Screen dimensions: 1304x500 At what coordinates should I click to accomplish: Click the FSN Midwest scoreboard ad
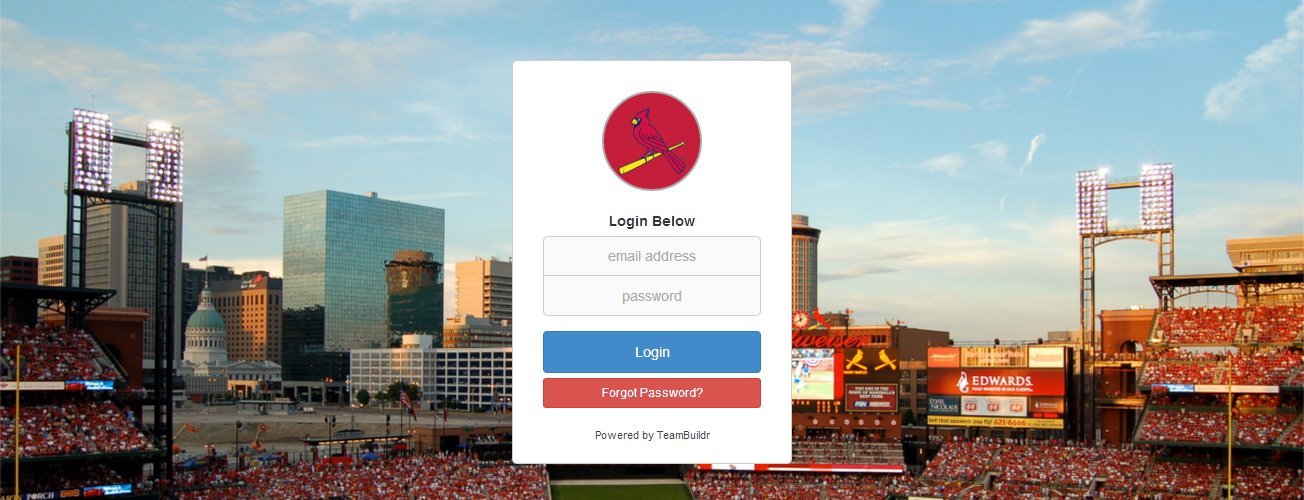[871, 396]
